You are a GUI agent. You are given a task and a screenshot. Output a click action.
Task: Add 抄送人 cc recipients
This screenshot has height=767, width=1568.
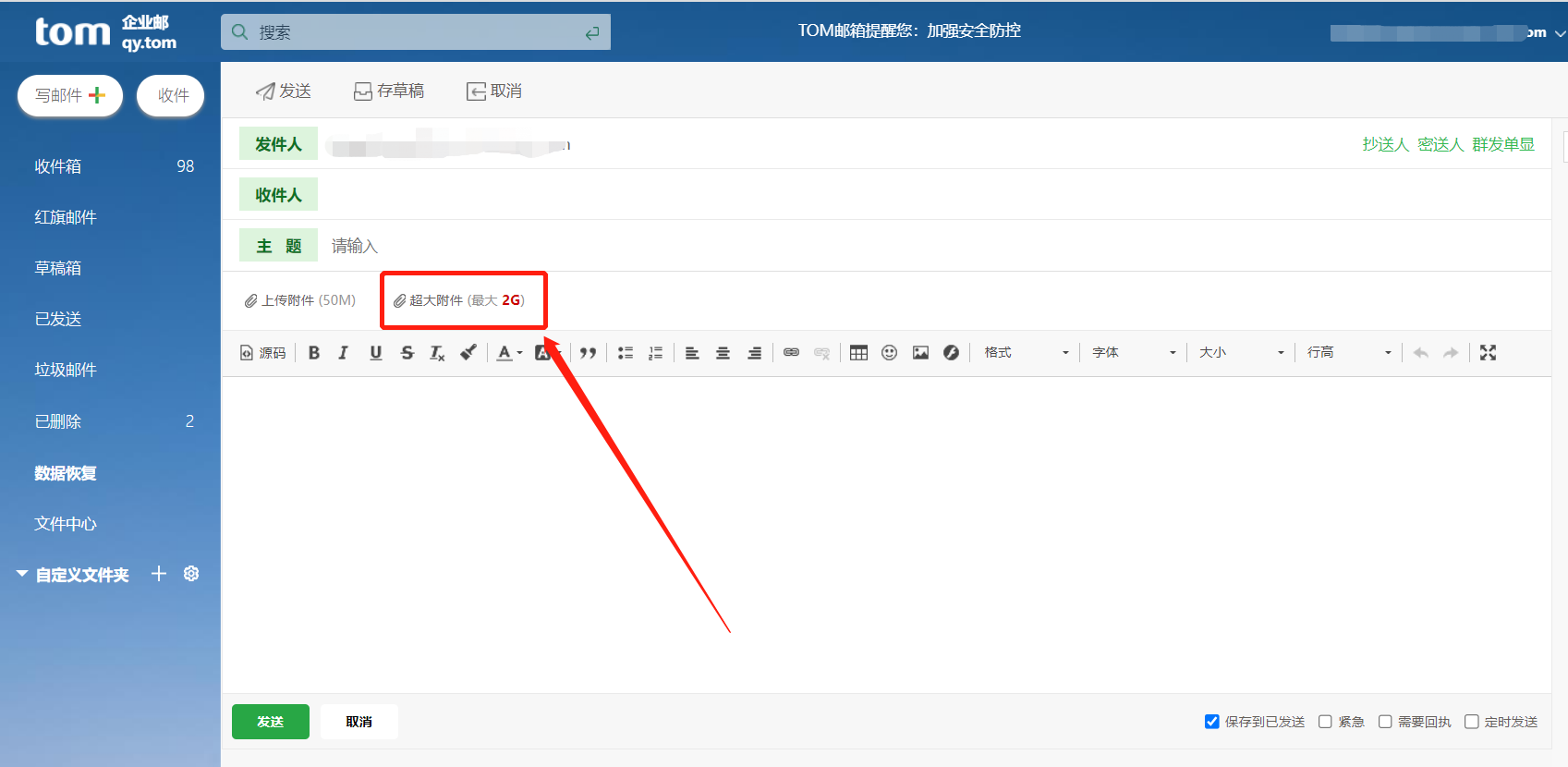coord(1385,144)
